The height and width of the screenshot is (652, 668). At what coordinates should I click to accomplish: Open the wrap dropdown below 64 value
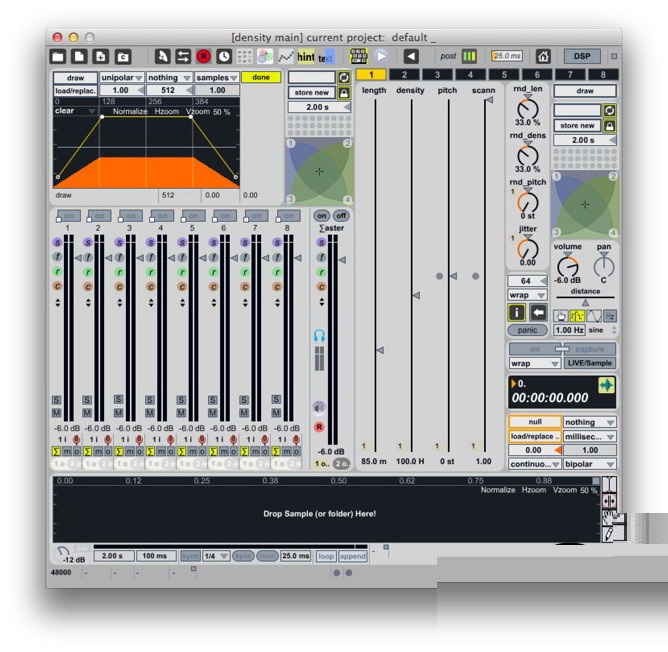click(x=527, y=295)
